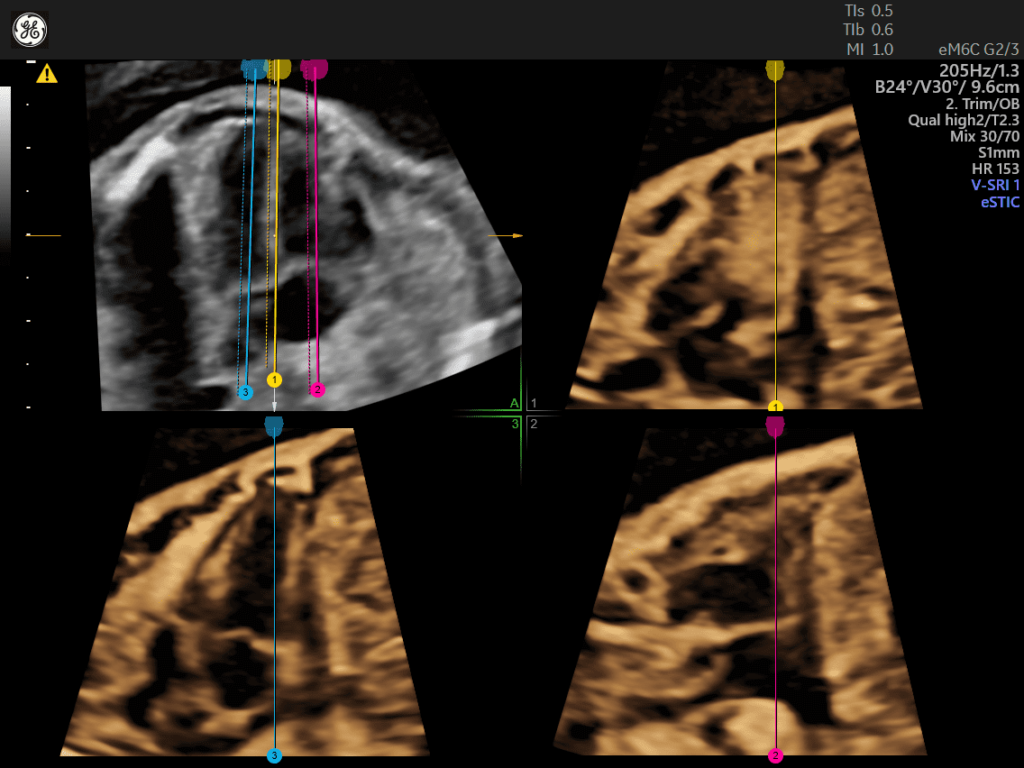Select the blue slice handle atop grayscale image
Screen dimensions: 1024x768
254,68
